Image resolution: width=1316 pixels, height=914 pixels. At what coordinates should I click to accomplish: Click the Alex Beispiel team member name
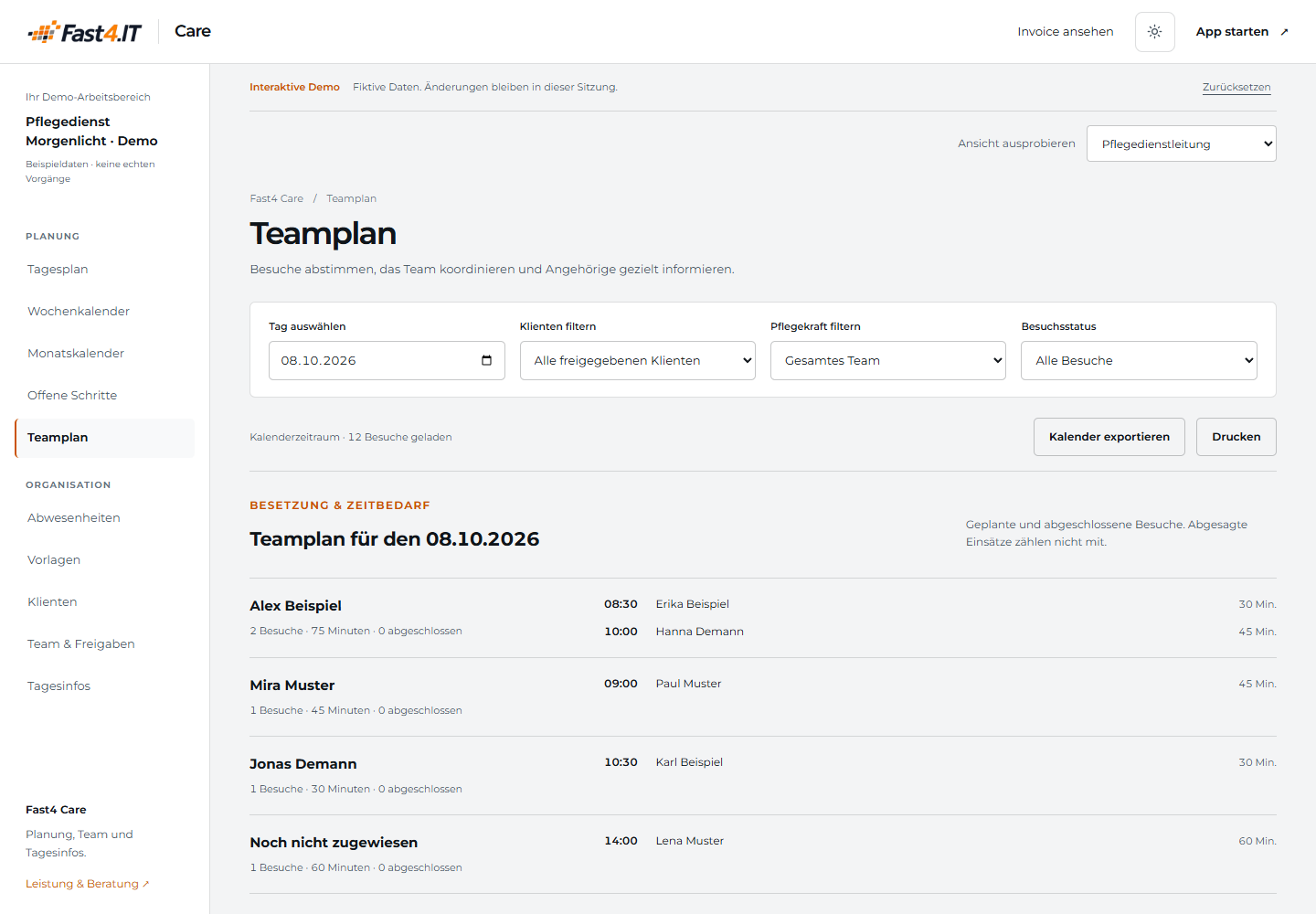coord(296,606)
